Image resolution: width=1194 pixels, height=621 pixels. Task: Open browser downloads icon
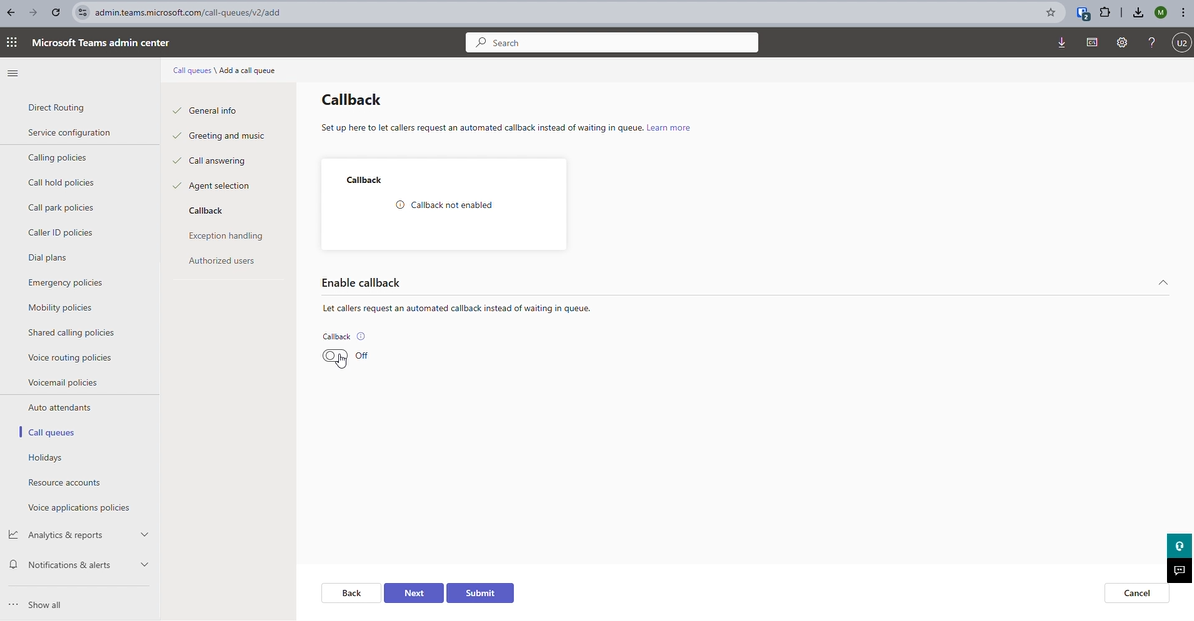[1138, 12]
